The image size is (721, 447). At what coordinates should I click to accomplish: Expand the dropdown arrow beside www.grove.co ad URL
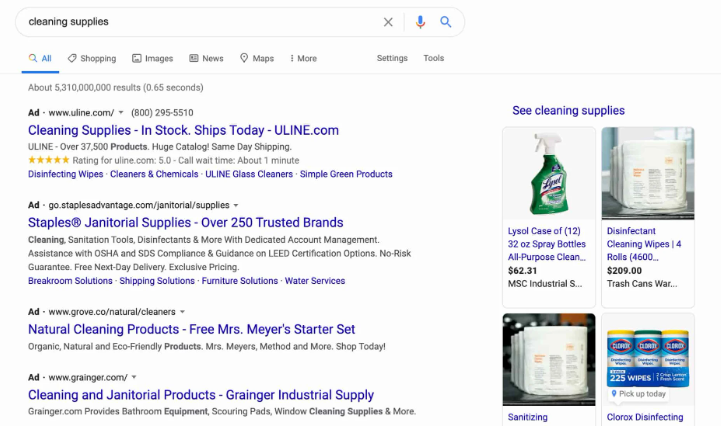(x=182, y=312)
